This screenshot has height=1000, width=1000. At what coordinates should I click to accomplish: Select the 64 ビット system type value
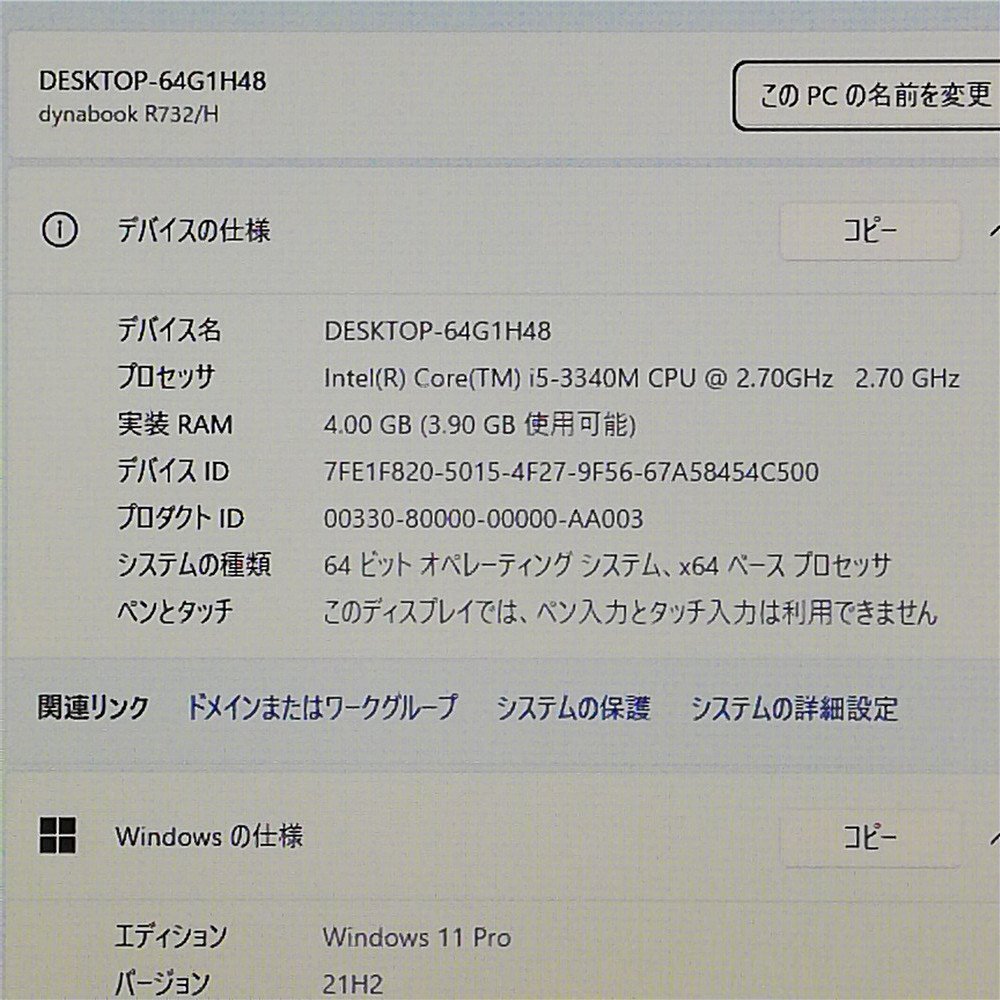click(x=607, y=565)
